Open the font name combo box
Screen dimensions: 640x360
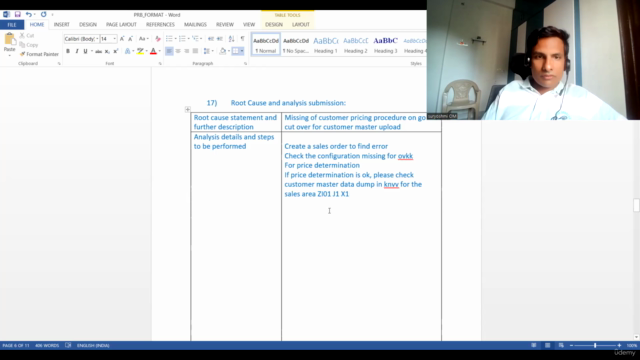[81, 39]
